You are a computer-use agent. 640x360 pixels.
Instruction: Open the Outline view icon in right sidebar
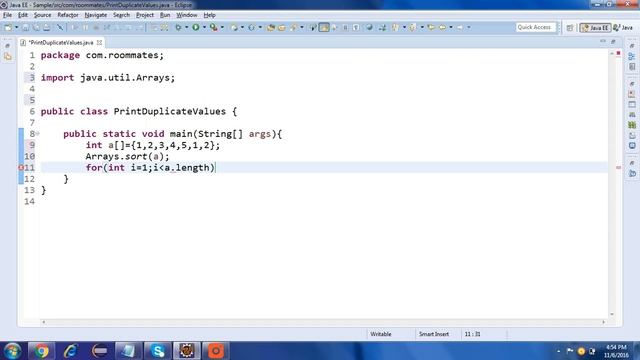pyautogui.click(x=632, y=56)
